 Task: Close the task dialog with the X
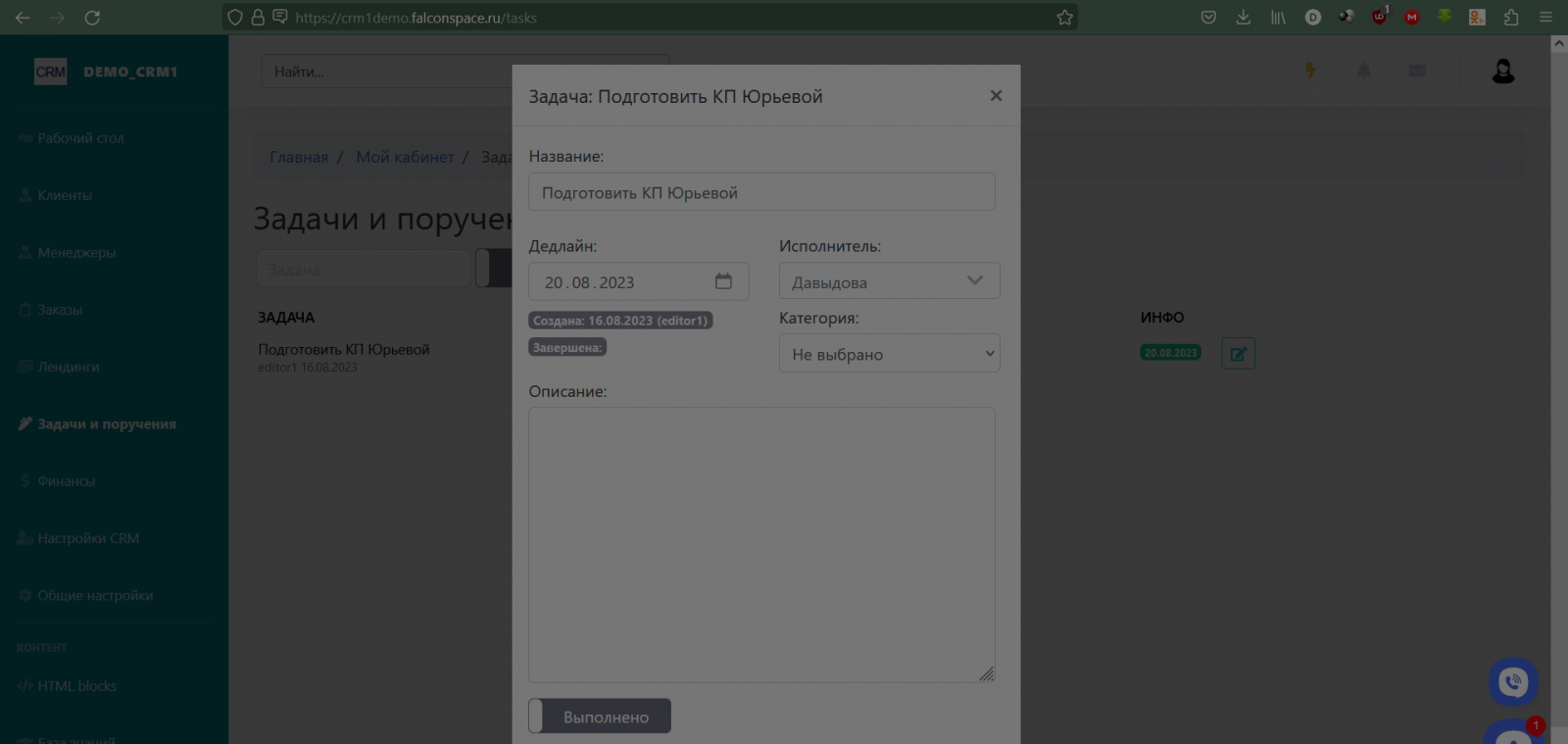click(x=996, y=96)
